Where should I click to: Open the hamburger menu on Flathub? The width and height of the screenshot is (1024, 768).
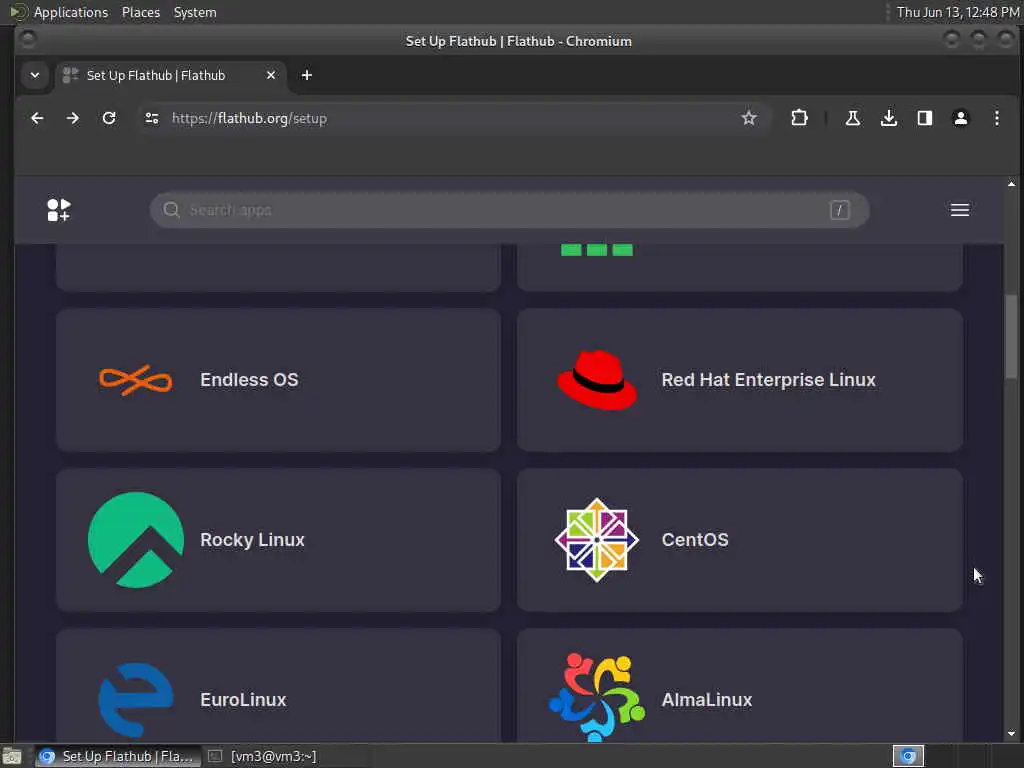tap(959, 210)
